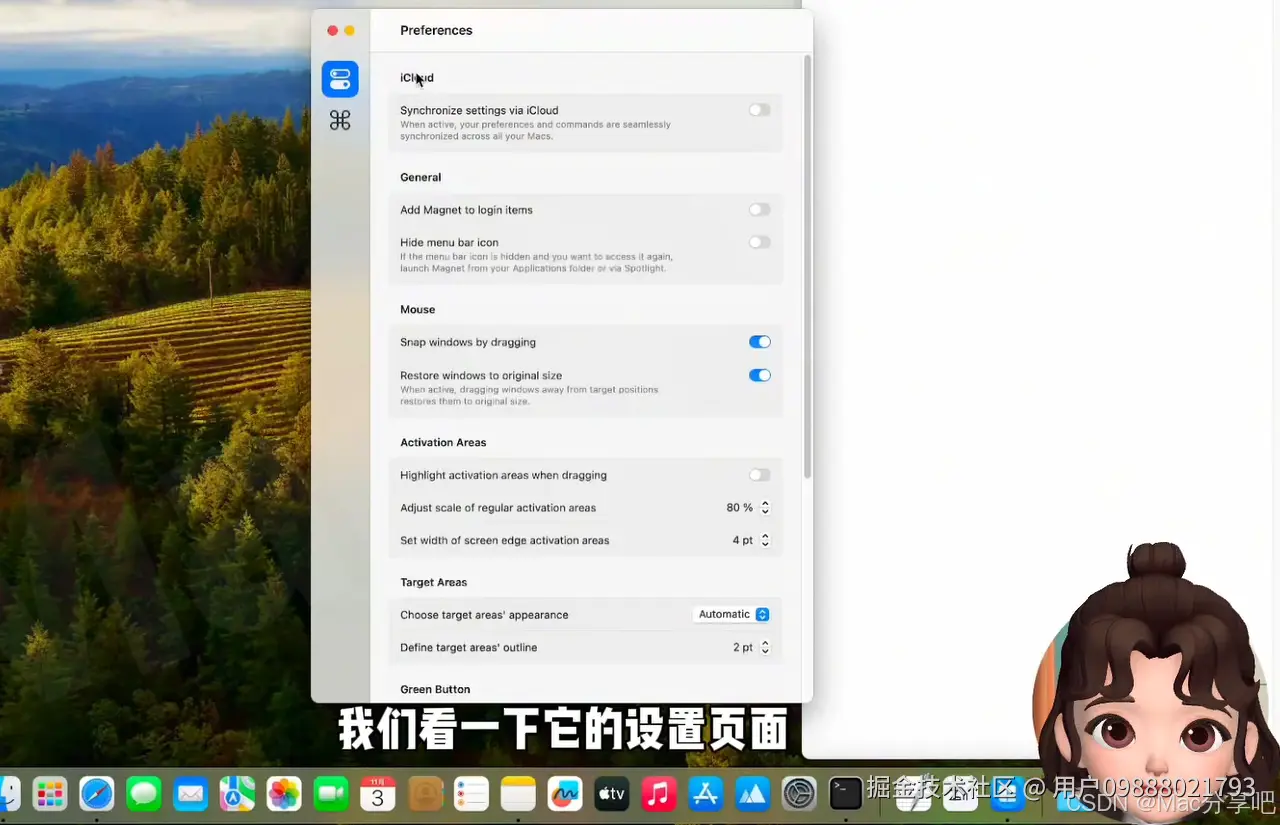Open the App Store from Dock
Image resolution: width=1280 pixels, height=825 pixels.
[705, 795]
